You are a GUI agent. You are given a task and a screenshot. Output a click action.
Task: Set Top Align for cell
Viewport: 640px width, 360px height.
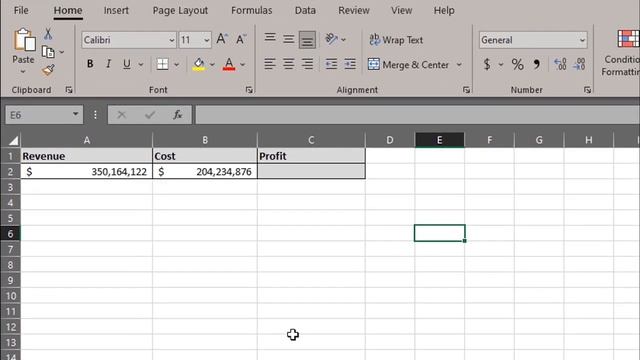pyautogui.click(x=270, y=39)
